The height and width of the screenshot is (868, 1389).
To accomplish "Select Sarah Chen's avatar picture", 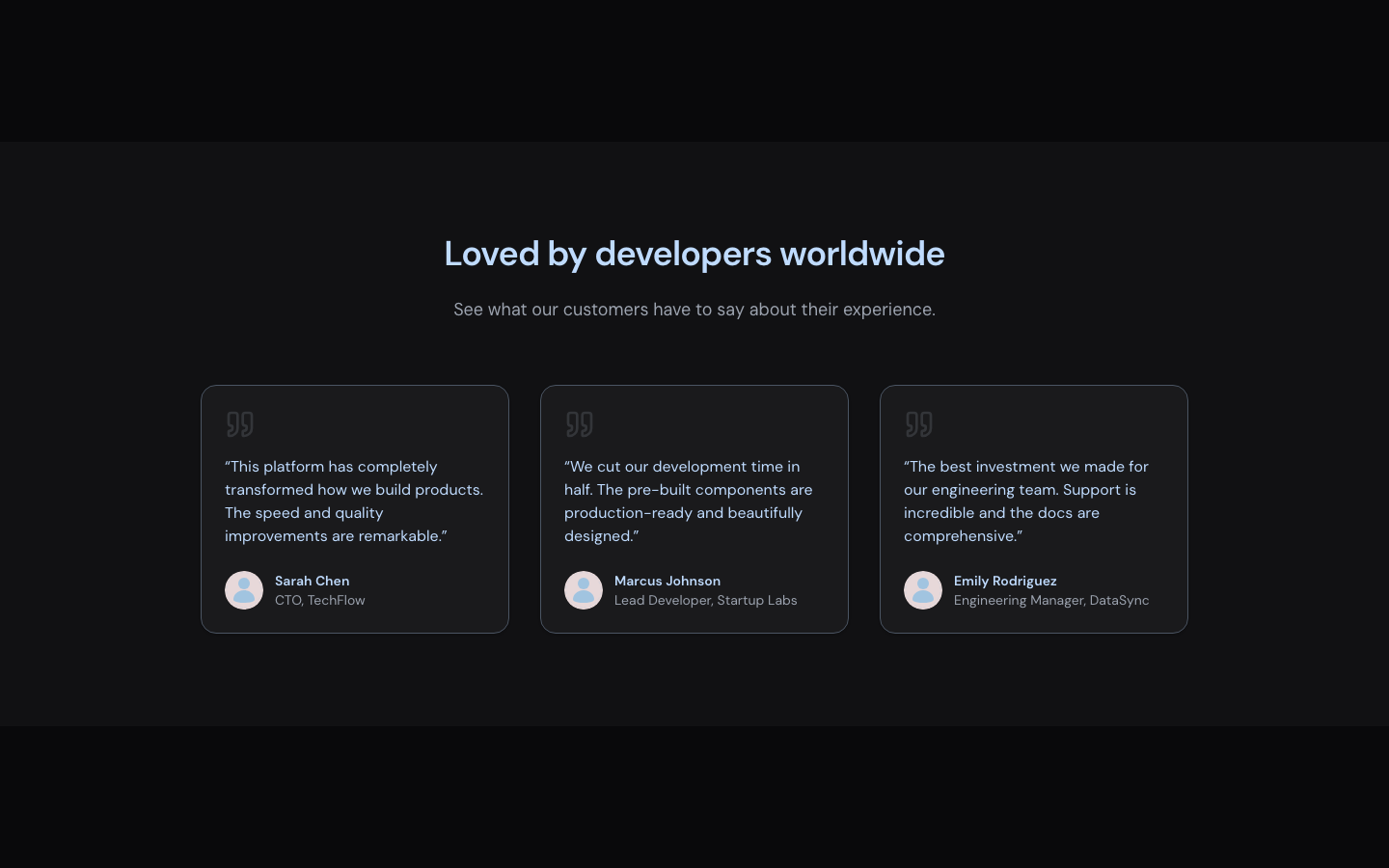I will pyautogui.click(x=244, y=590).
